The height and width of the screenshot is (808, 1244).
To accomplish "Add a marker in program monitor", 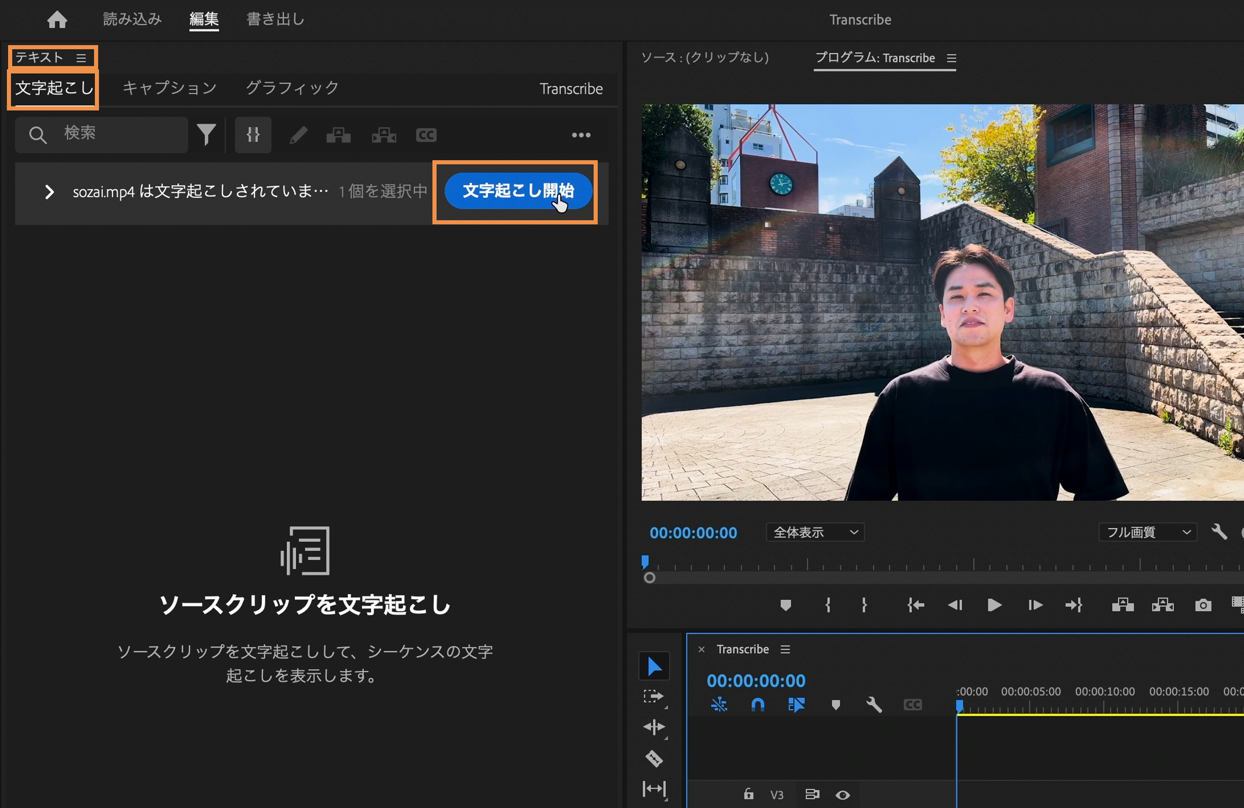I will click(x=786, y=605).
